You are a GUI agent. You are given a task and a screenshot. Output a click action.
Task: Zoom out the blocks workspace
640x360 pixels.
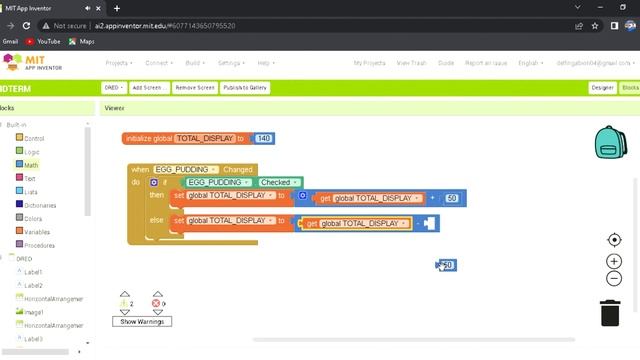614,279
